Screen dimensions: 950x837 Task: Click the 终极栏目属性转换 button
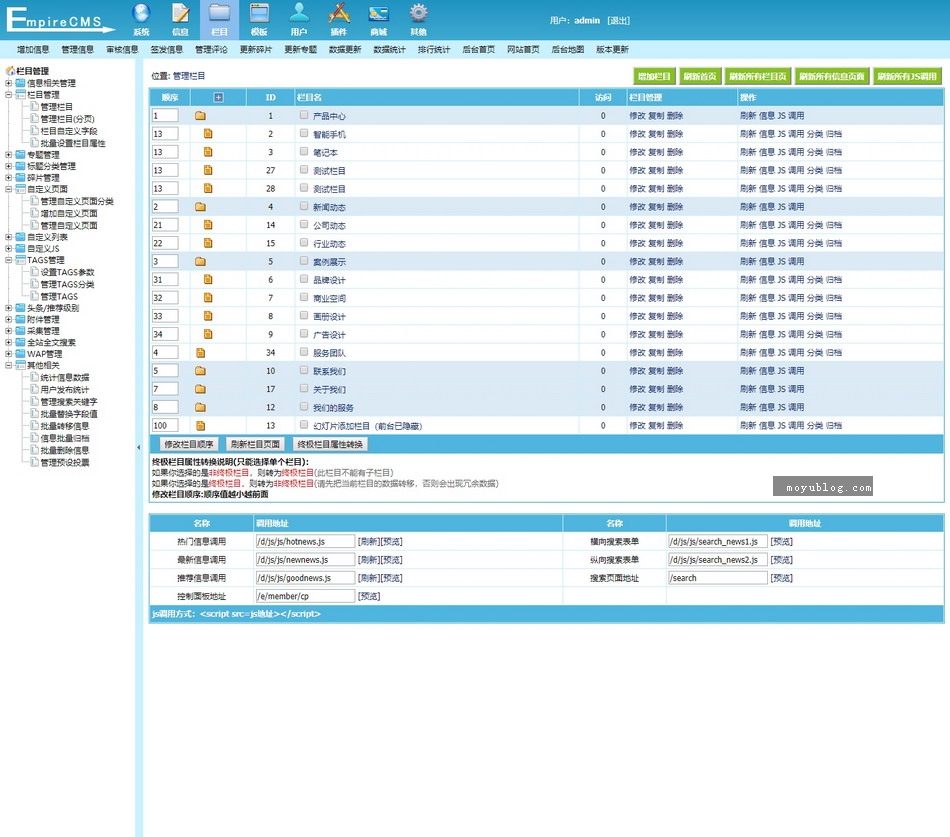330,444
